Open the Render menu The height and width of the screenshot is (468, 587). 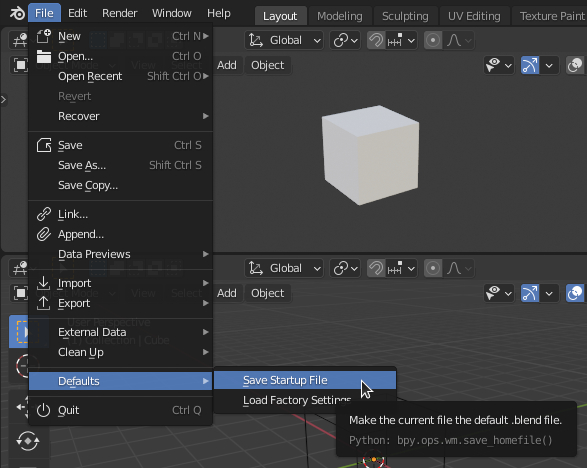[119, 13]
